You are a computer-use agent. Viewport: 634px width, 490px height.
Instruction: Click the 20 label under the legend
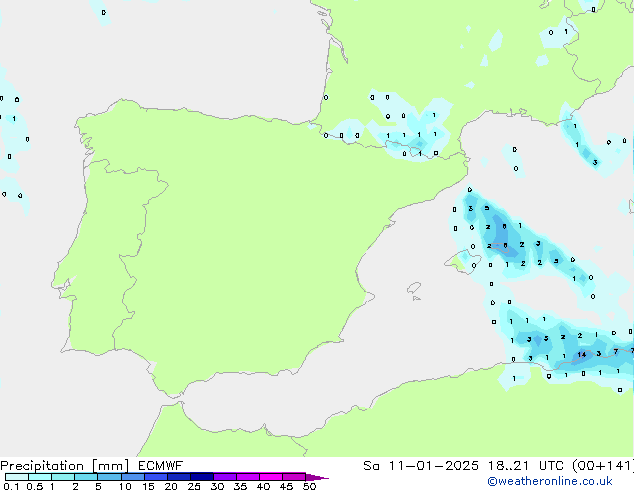point(170,486)
